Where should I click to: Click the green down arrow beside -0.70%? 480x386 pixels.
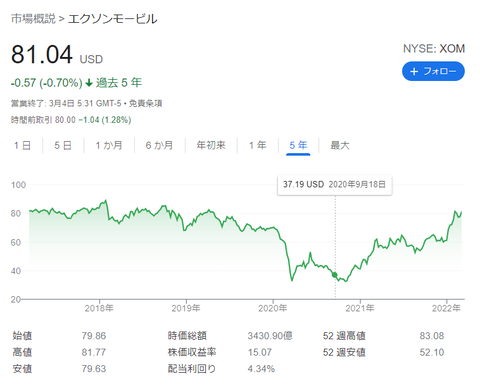click(89, 83)
